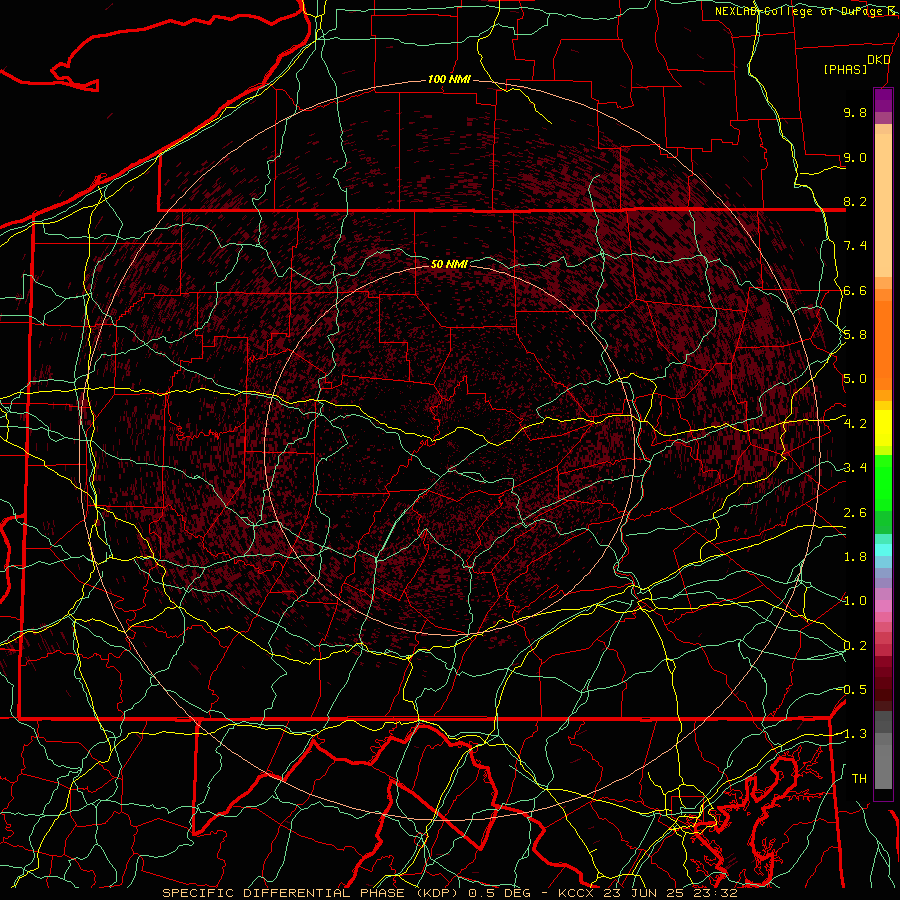Click the -1.3 value on the color scale

(x=852, y=734)
